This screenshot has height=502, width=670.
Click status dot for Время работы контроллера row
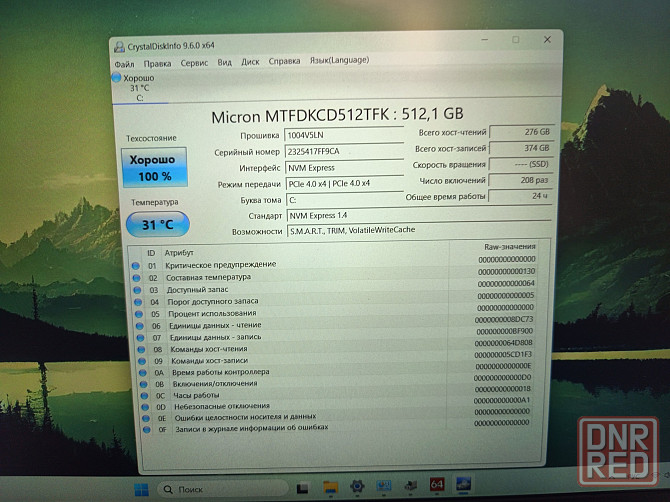[143, 373]
